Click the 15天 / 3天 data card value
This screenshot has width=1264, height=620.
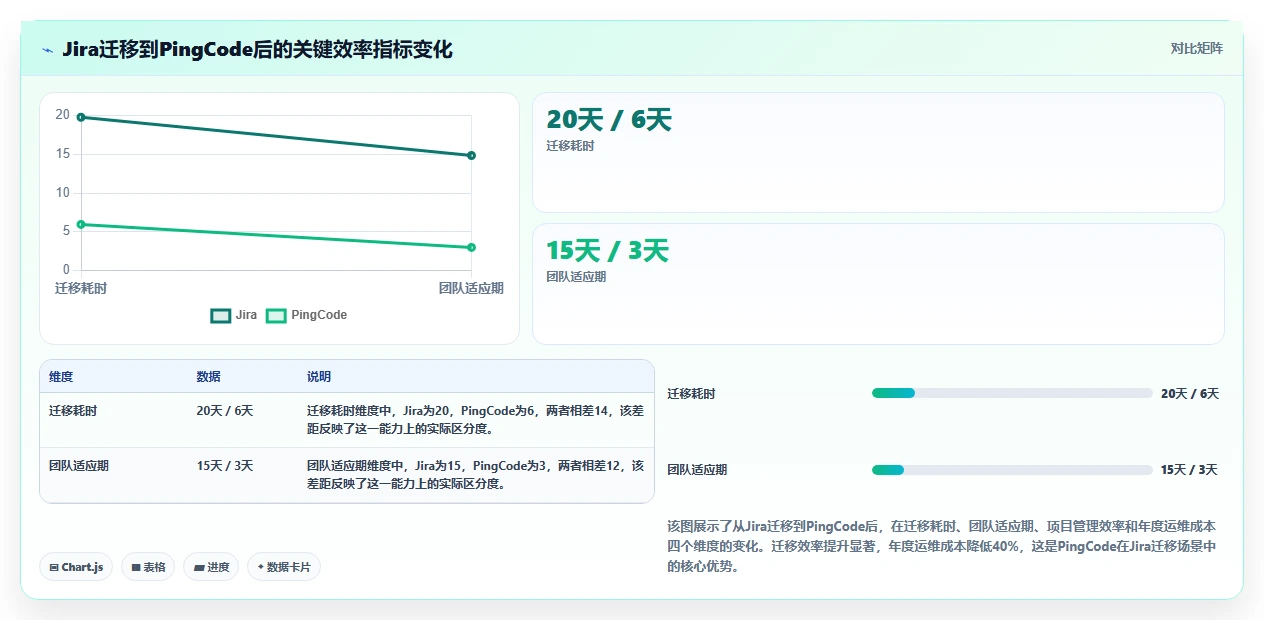pyautogui.click(x=607, y=251)
